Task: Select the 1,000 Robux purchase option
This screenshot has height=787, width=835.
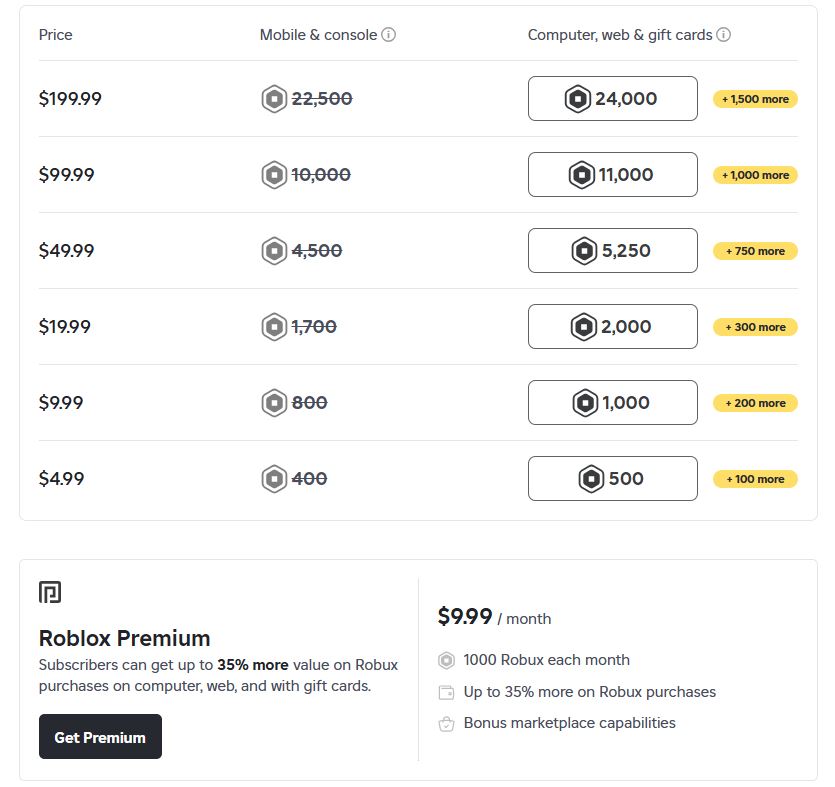Action: coord(612,402)
